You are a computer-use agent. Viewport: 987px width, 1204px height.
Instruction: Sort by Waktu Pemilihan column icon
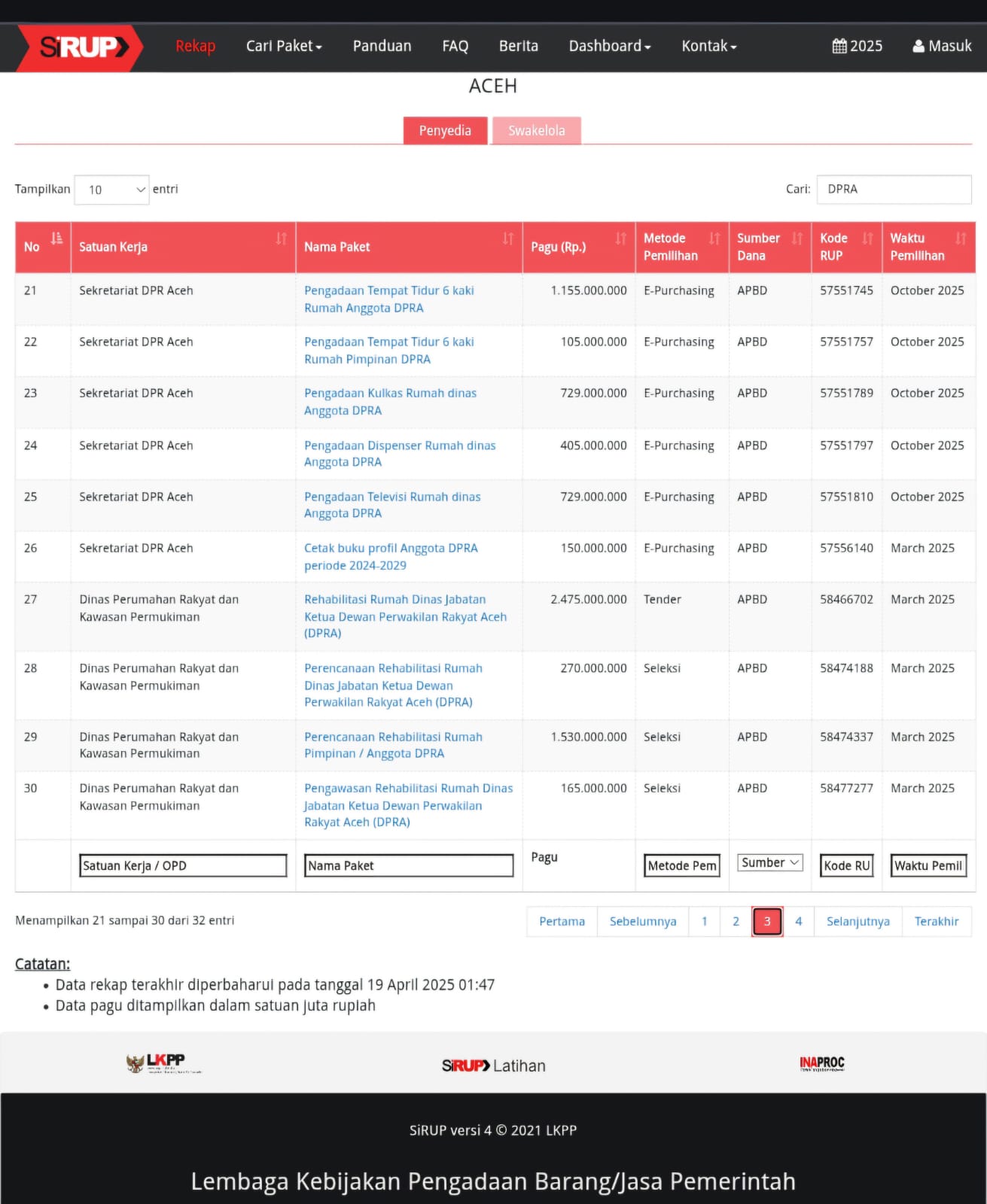point(961,239)
